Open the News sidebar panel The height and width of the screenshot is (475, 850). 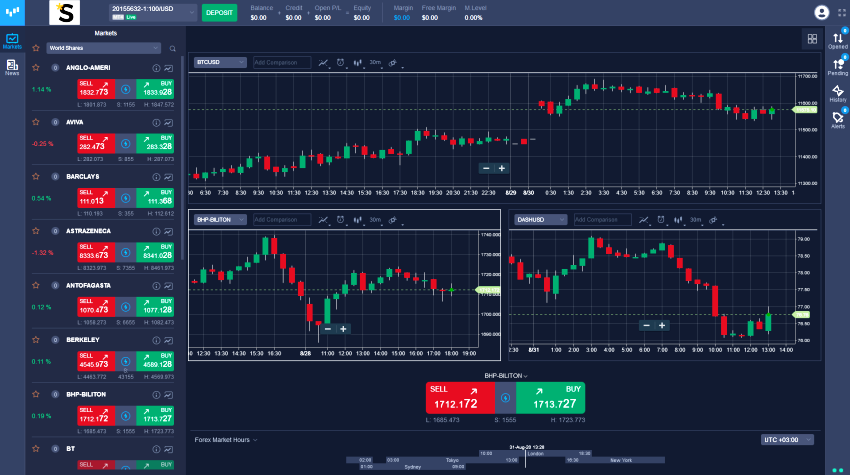12,67
